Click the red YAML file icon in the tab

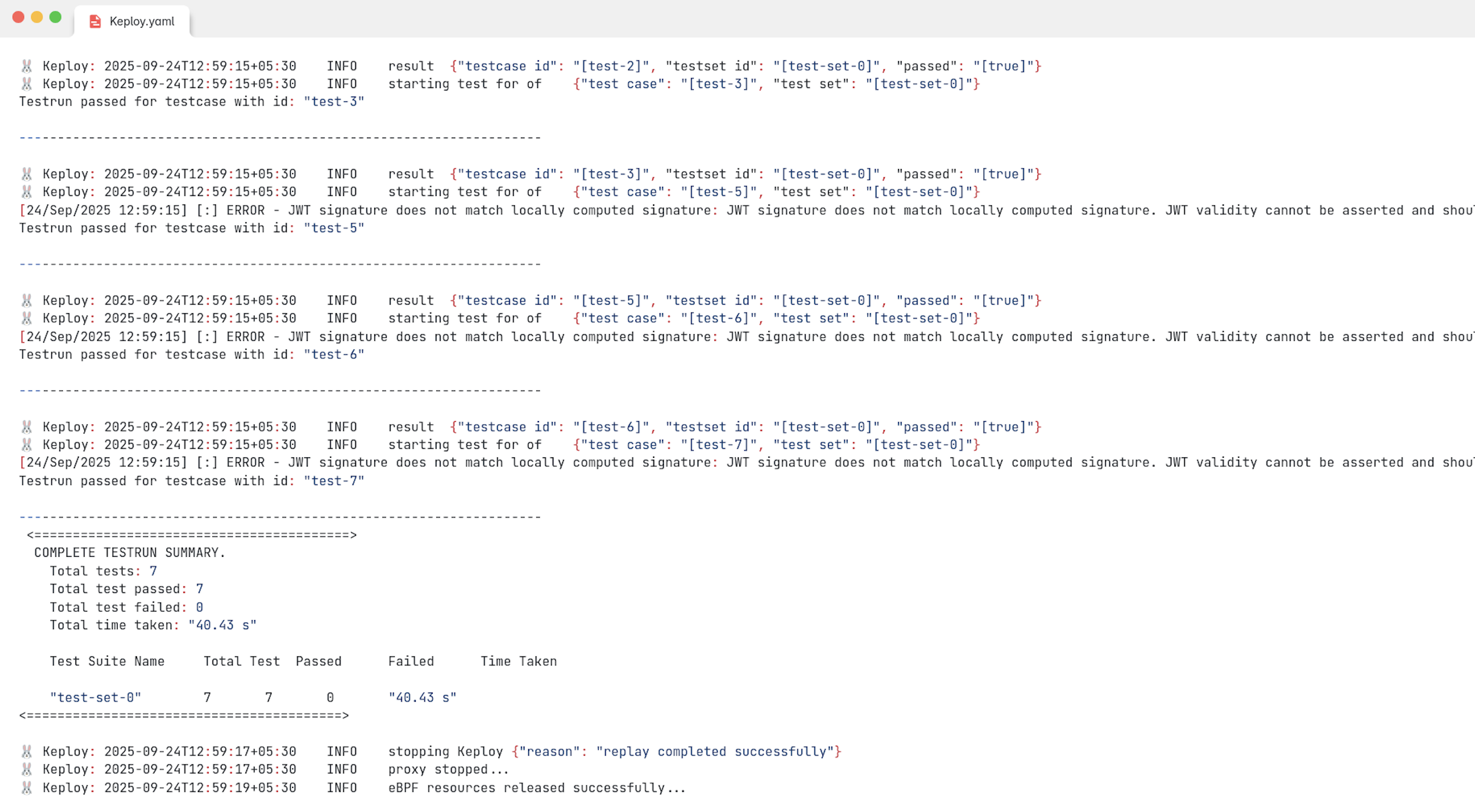tap(95, 22)
